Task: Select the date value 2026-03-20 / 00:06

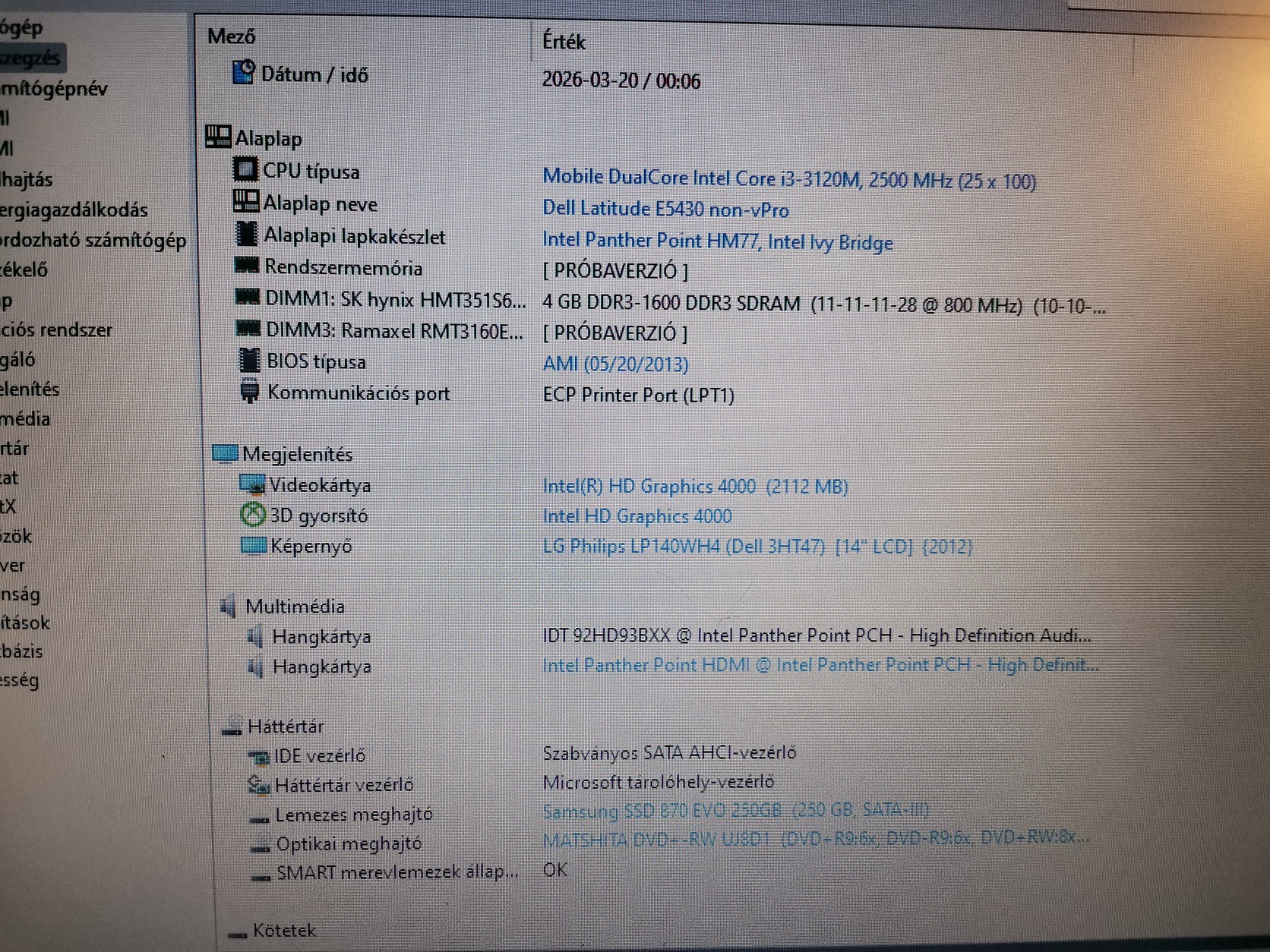Action: (621, 80)
